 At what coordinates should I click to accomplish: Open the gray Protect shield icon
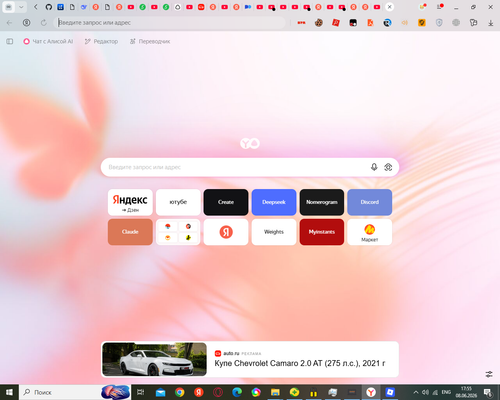[x=439, y=23]
